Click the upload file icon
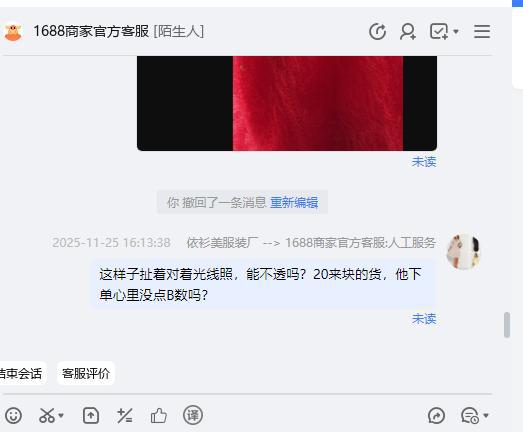Viewport: 523px width, 432px height. pos(91,416)
